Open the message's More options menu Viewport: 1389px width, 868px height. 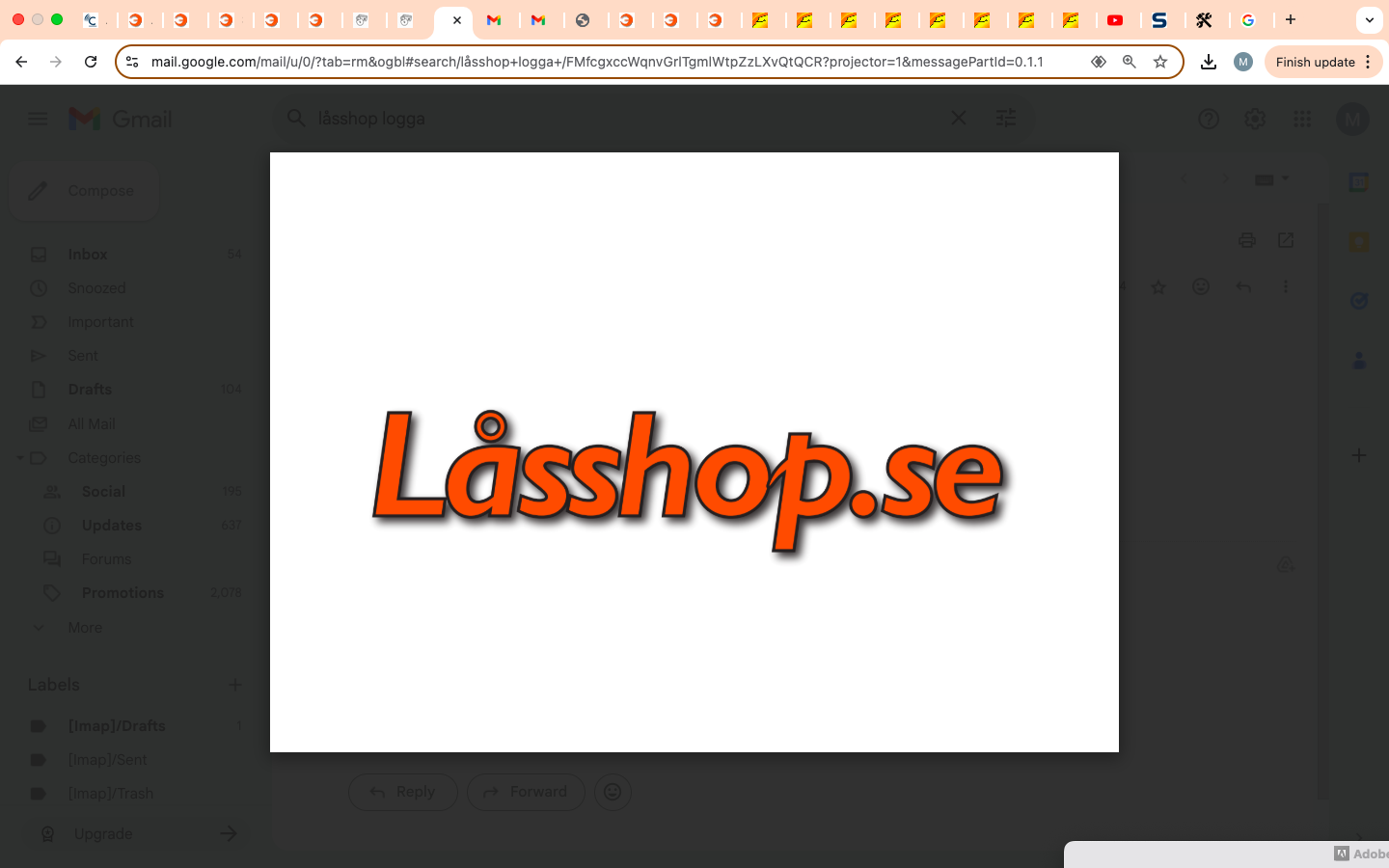click(1285, 286)
